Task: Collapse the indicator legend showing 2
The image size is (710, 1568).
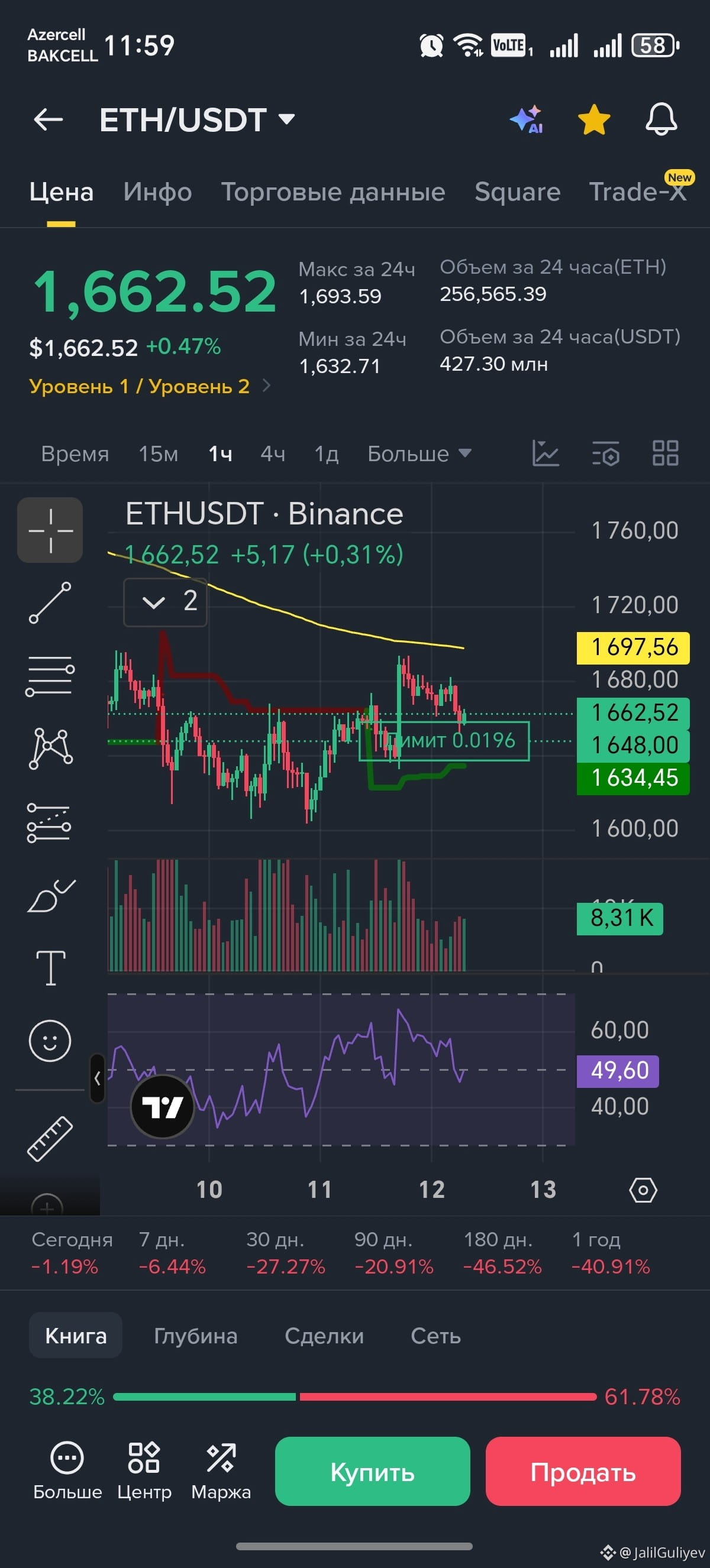Action: coord(165,602)
